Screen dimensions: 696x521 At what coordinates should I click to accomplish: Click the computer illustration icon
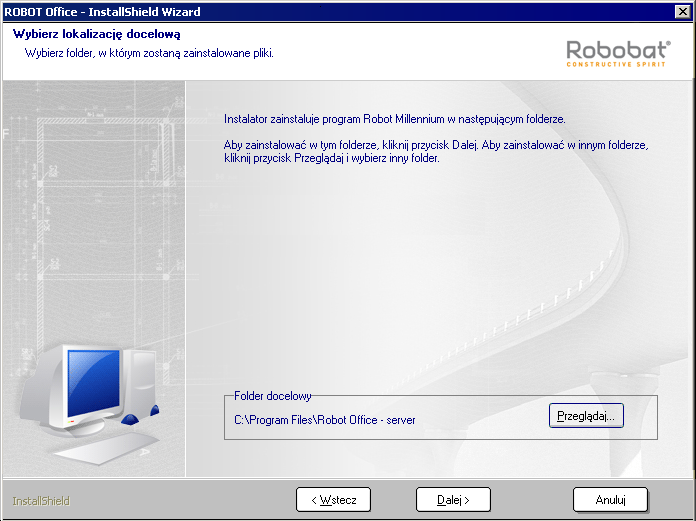[90, 404]
